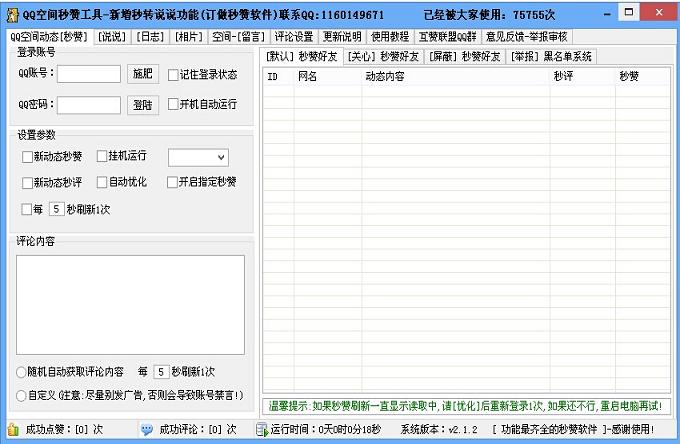The width and height of the screenshot is (680, 444).
Task: Toggle the 开机自动运行 checkbox
Action: (173, 104)
